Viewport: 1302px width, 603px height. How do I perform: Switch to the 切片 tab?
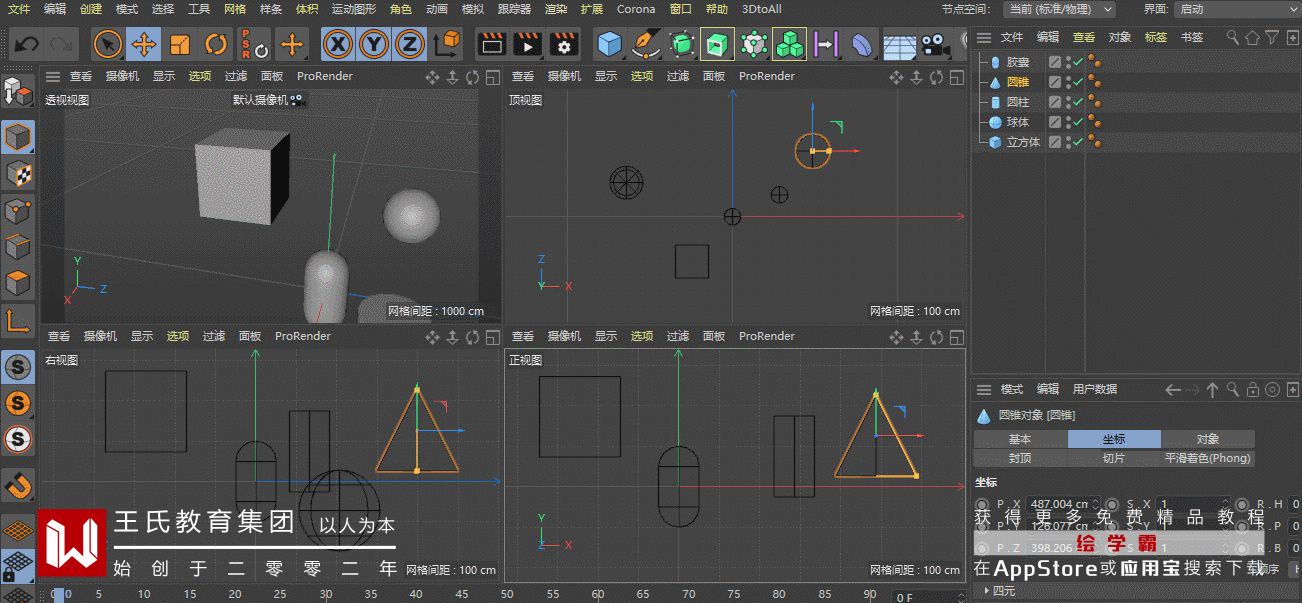pyautogui.click(x=1114, y=458)
